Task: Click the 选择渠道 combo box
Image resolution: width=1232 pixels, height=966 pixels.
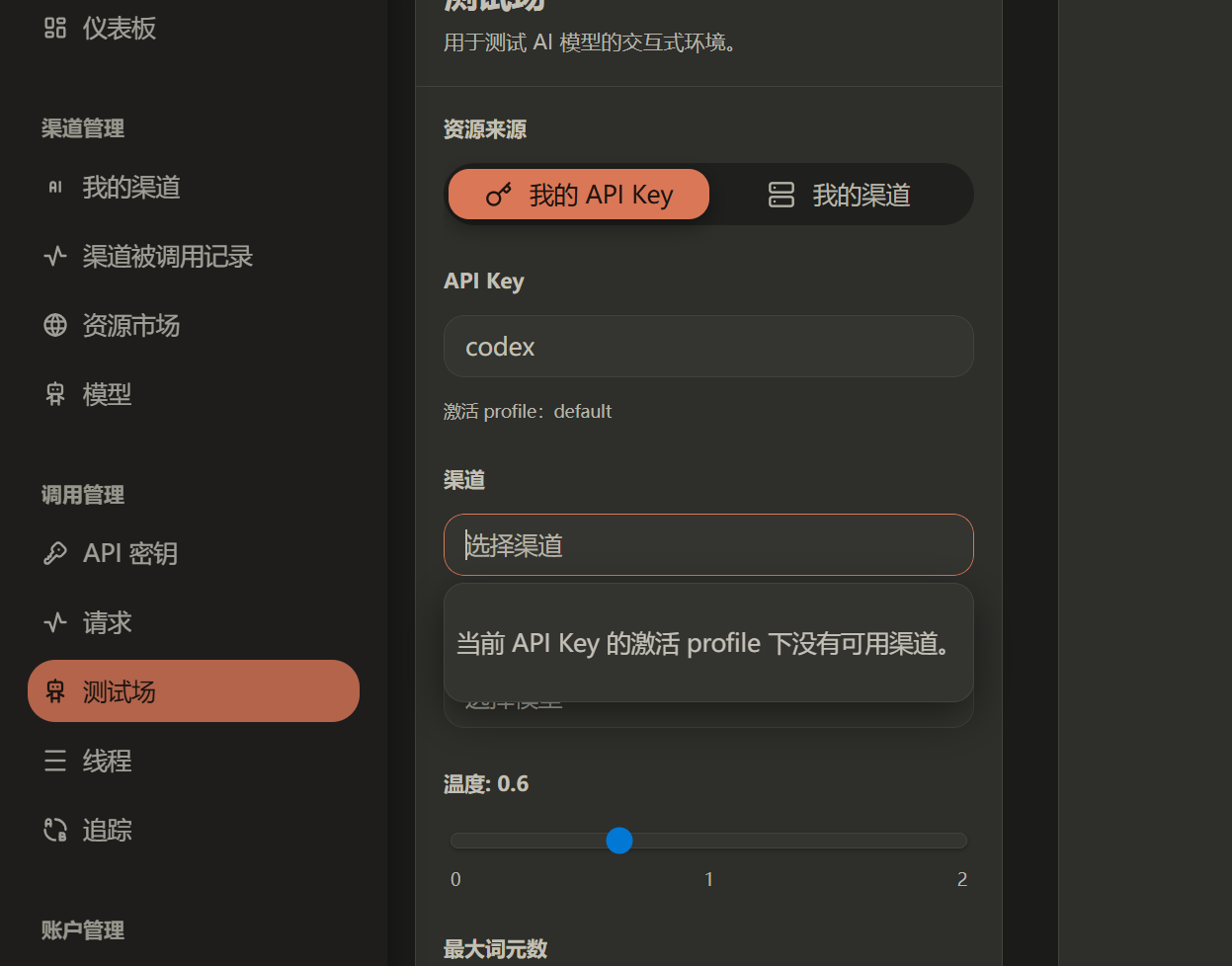Action: pyautogui.click(x=708, y=544)
